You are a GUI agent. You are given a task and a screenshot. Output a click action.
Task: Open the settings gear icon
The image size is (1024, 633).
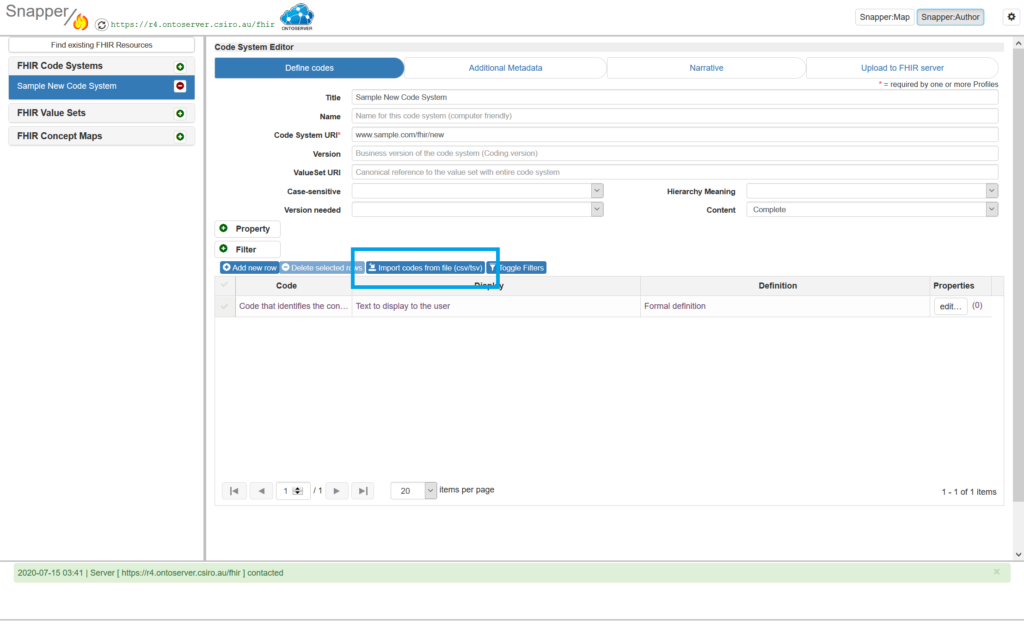click(1009, 17)
